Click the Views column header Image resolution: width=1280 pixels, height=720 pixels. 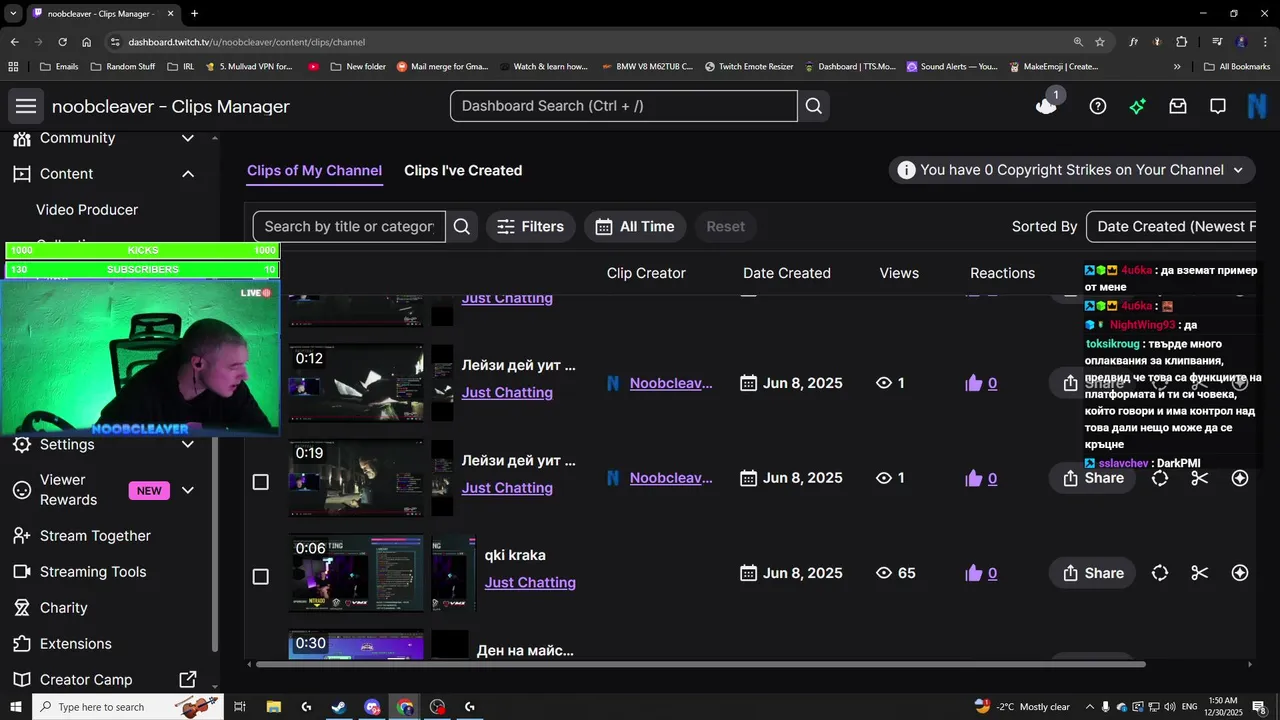pos(899,273)
